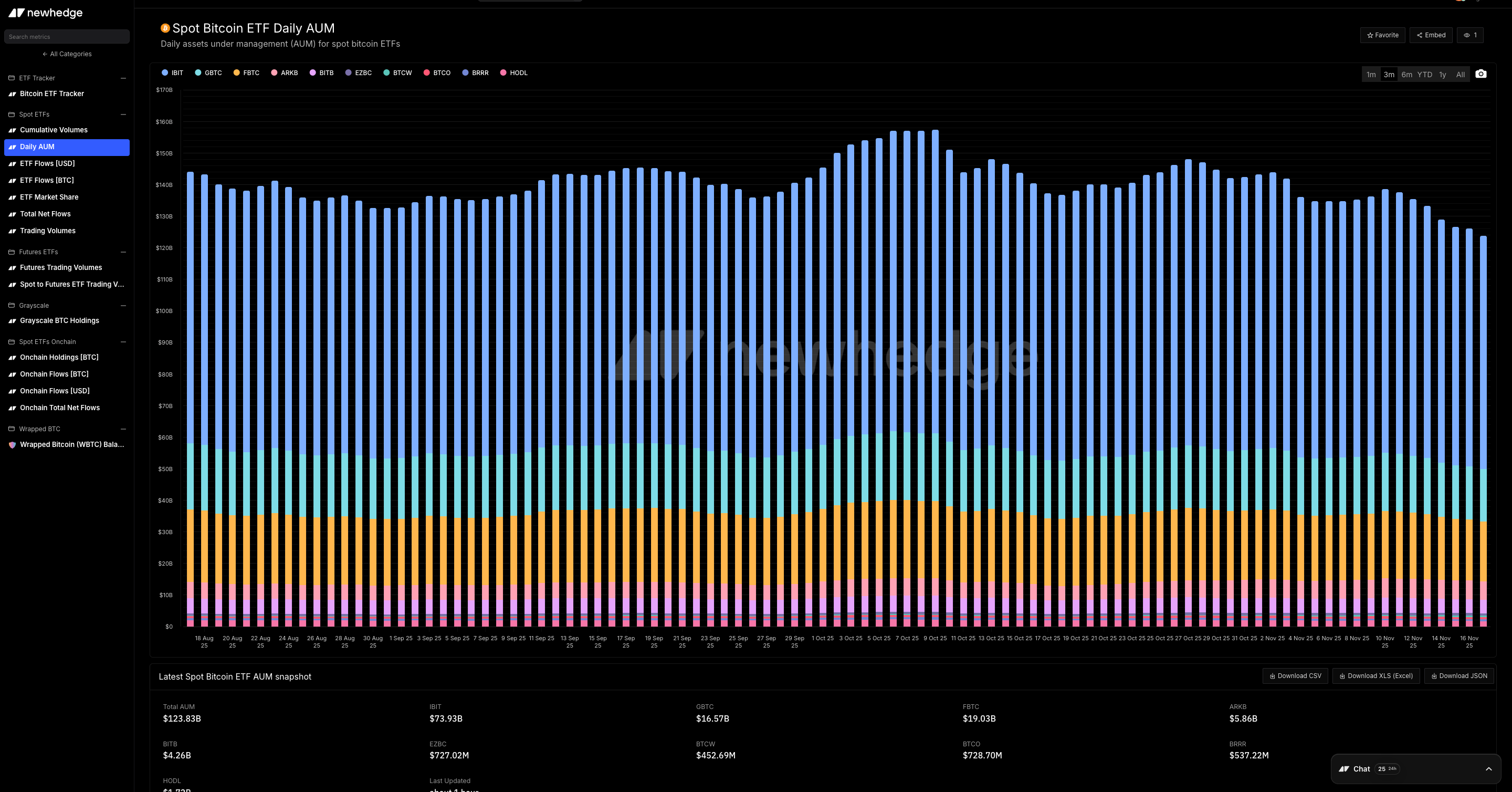Screen dimensions: 1512x792
Task: Collapse the Spot ETFs sidebar section
Action: [123, 114]
